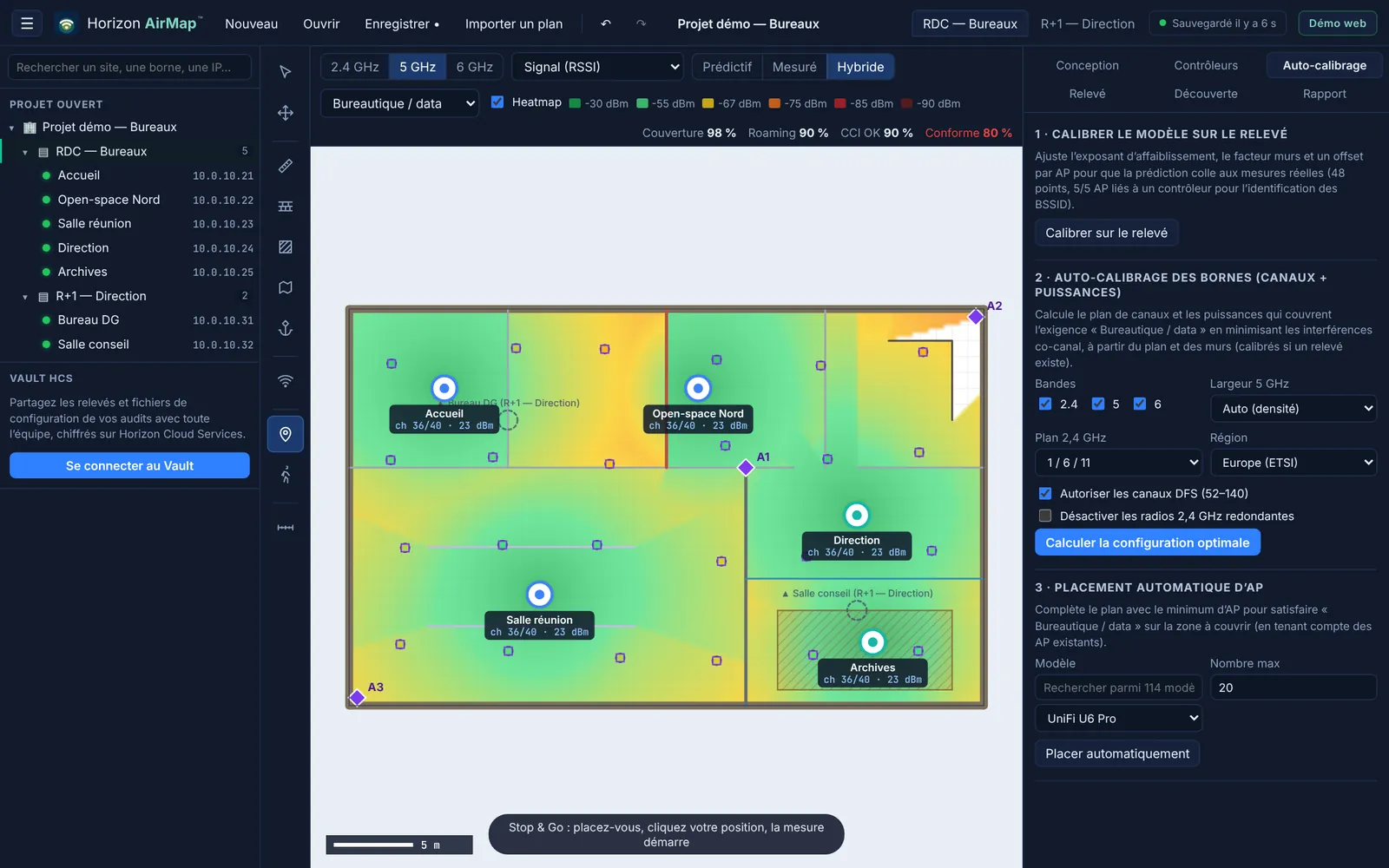Focus the site search field
1389x868 pixels.
(x=129, y=67)
